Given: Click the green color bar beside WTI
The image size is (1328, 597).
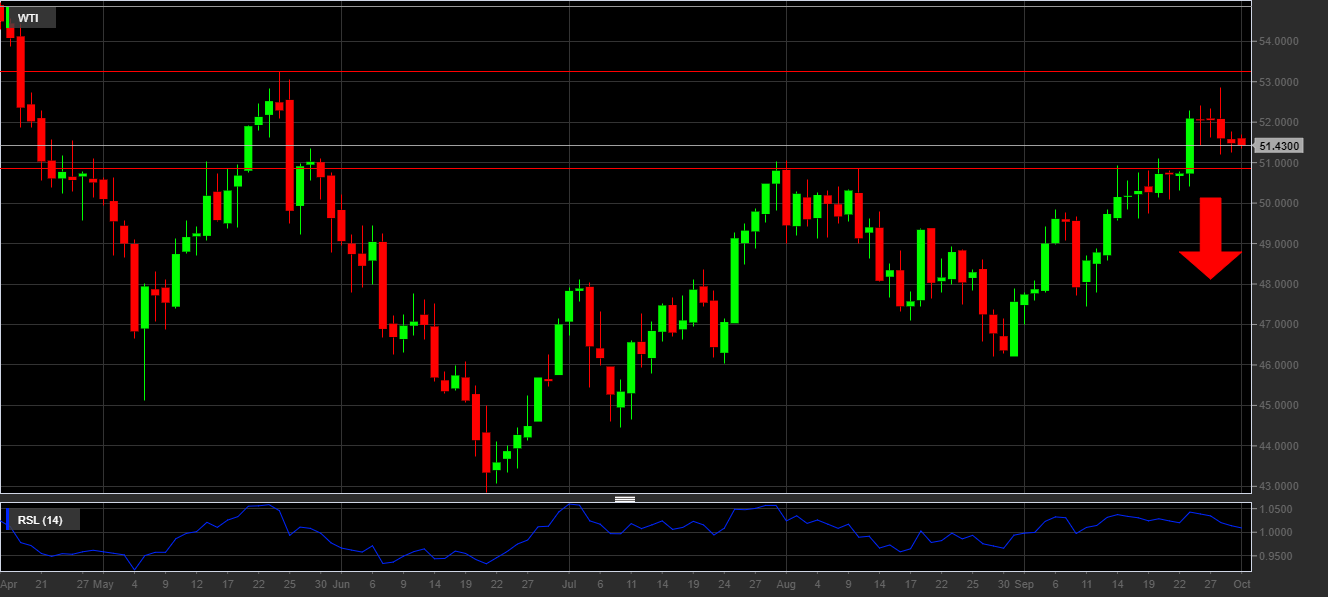Looking at the screenshot, I should pos(8,18).
